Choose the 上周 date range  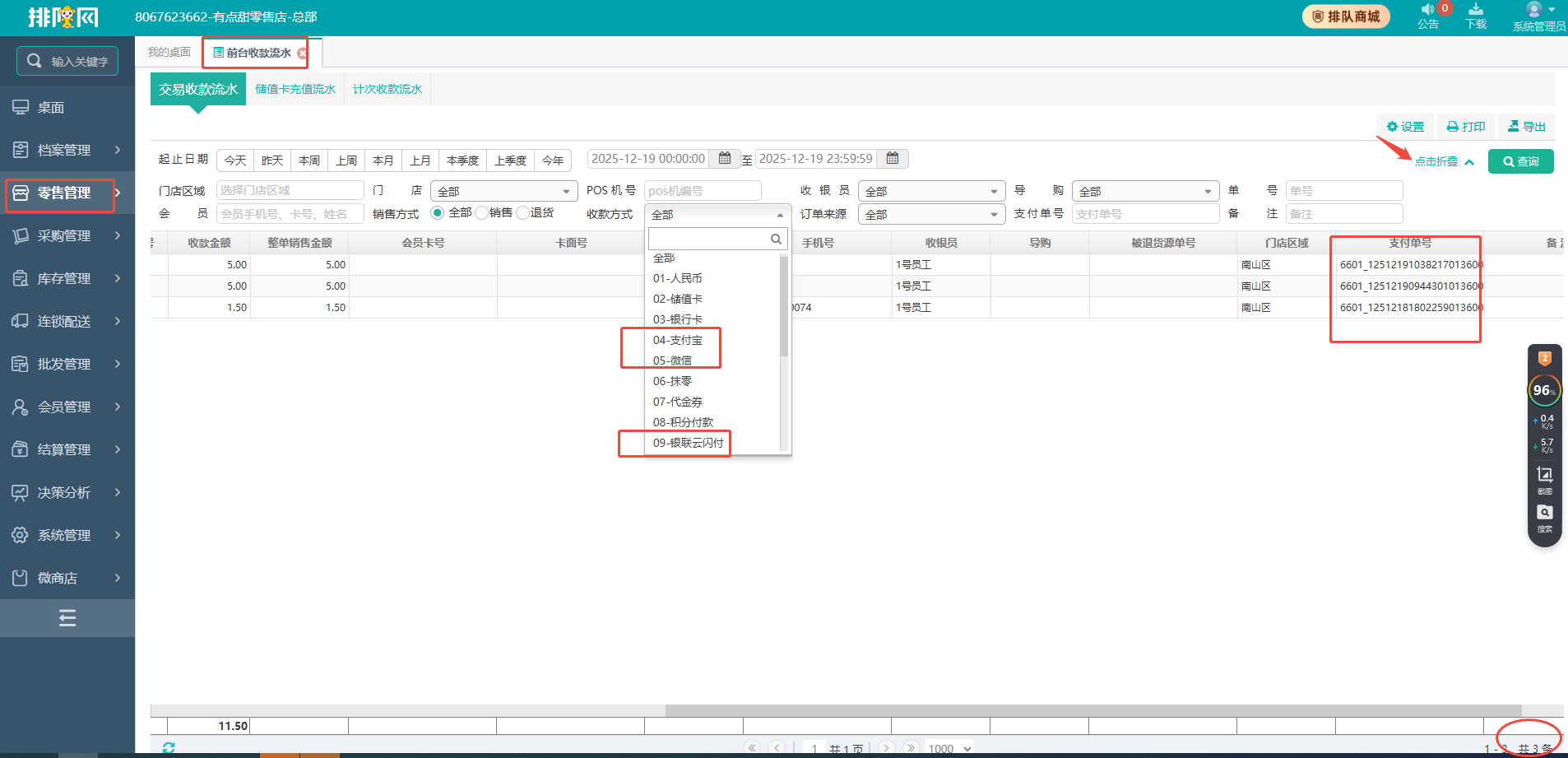(x=346, y=160)
